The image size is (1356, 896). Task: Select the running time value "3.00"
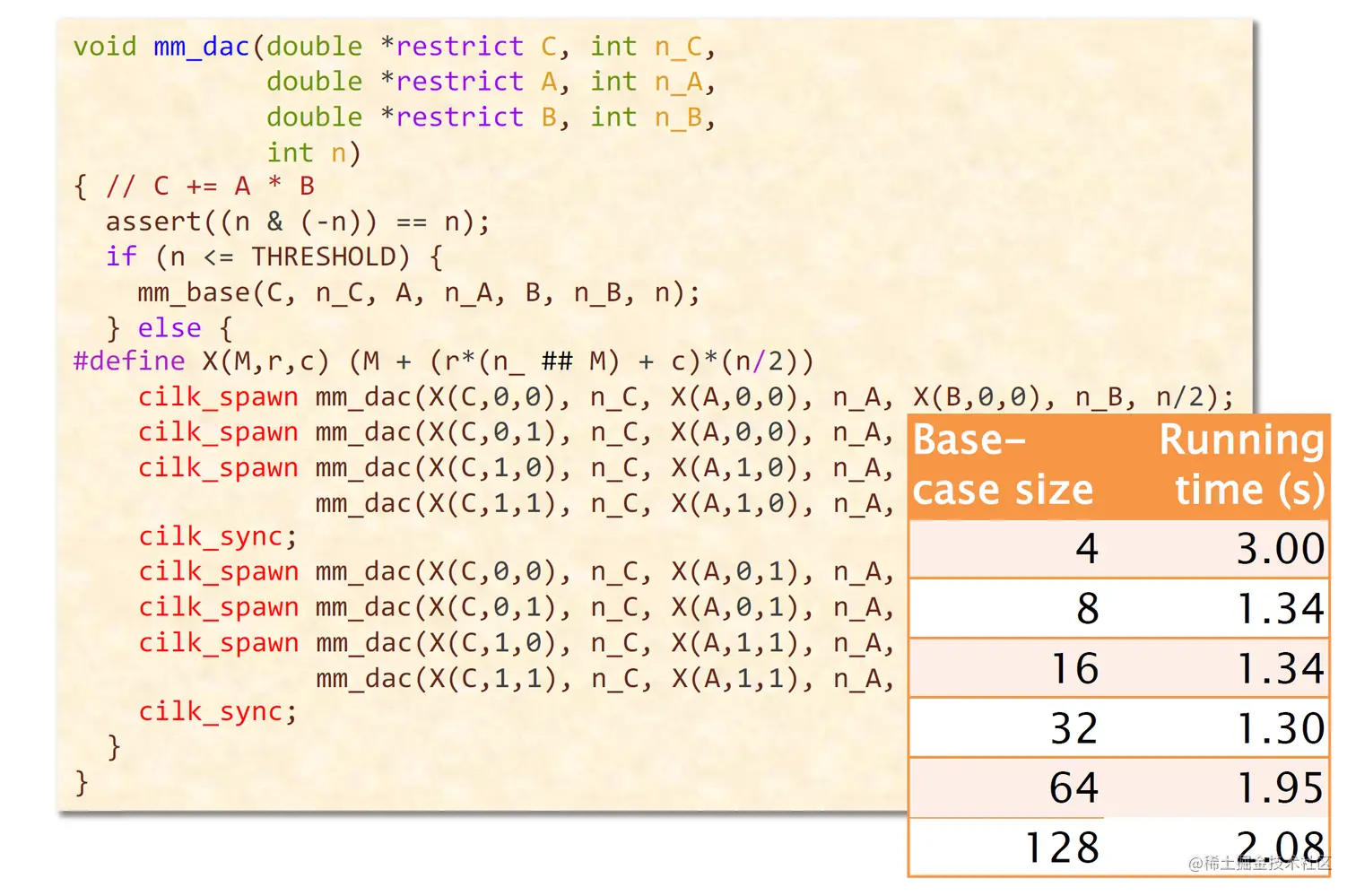coord(1281,548)
